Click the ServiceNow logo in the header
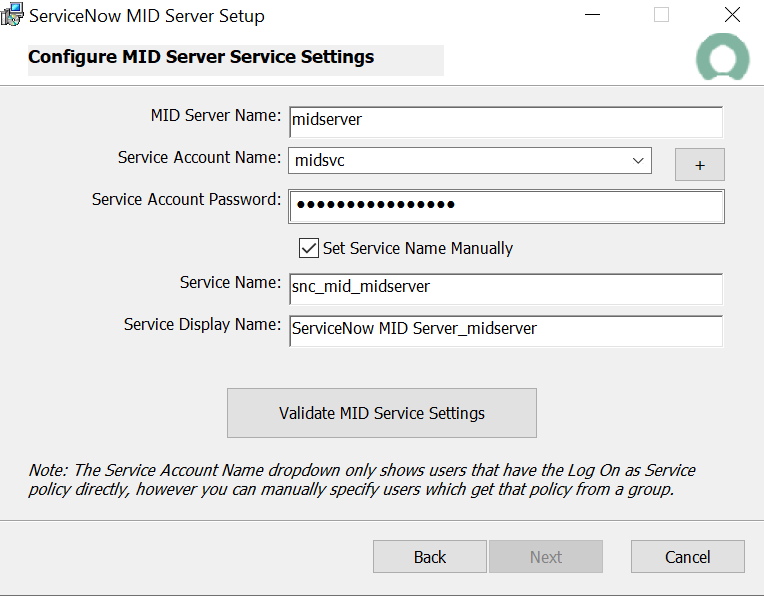Image resolution: width=764 pixels, height=601 pixels. click(x=722, y=59)
